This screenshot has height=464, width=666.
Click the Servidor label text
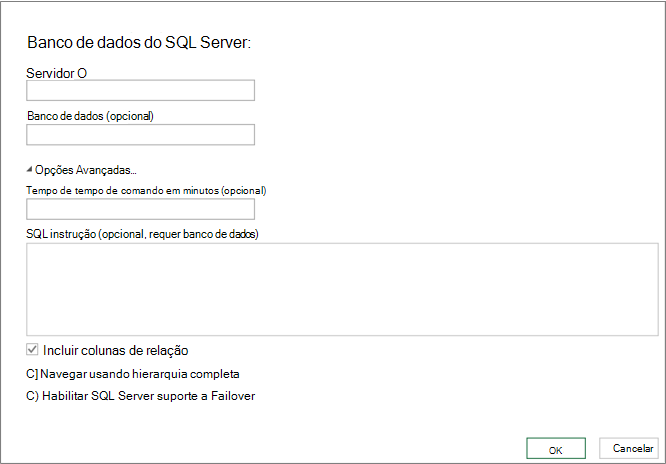[56, 73]
